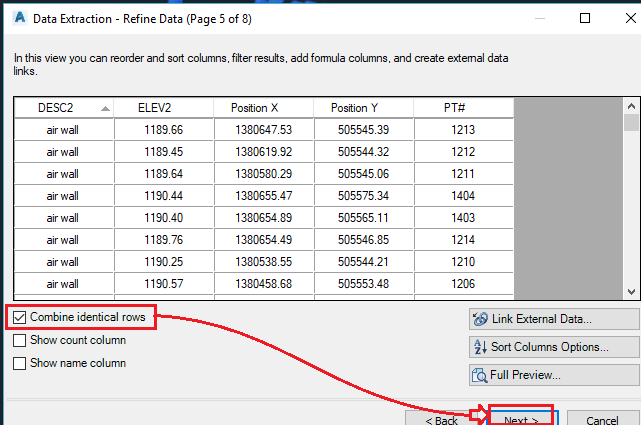Screen dimensions: 641x425
Task: Select cell with elevation 1189.64
Action: pyautogui.click(x=164, y=174)
